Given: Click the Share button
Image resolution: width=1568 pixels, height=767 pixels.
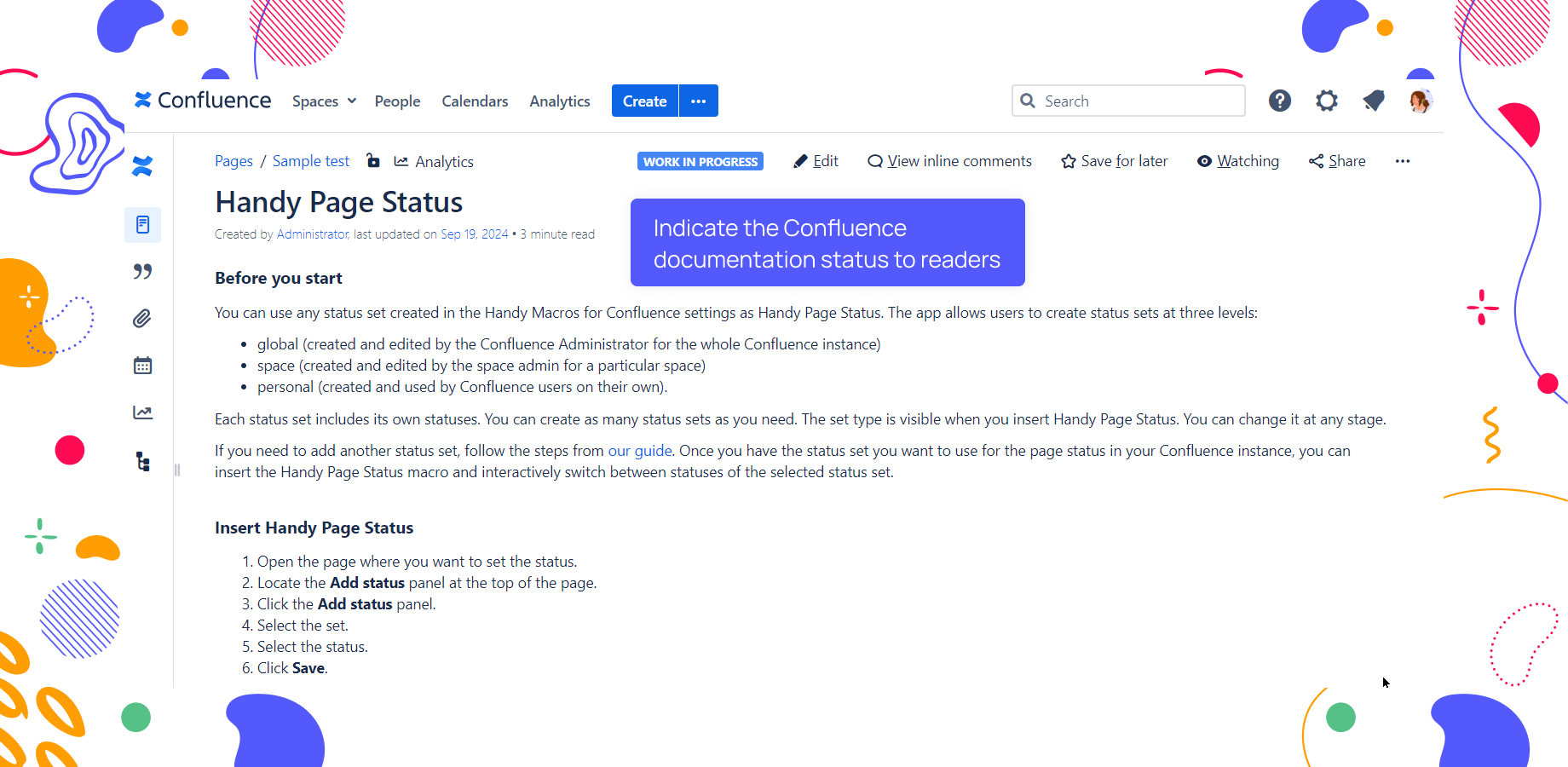Looking at the screenshot, I should (1337, 161).
